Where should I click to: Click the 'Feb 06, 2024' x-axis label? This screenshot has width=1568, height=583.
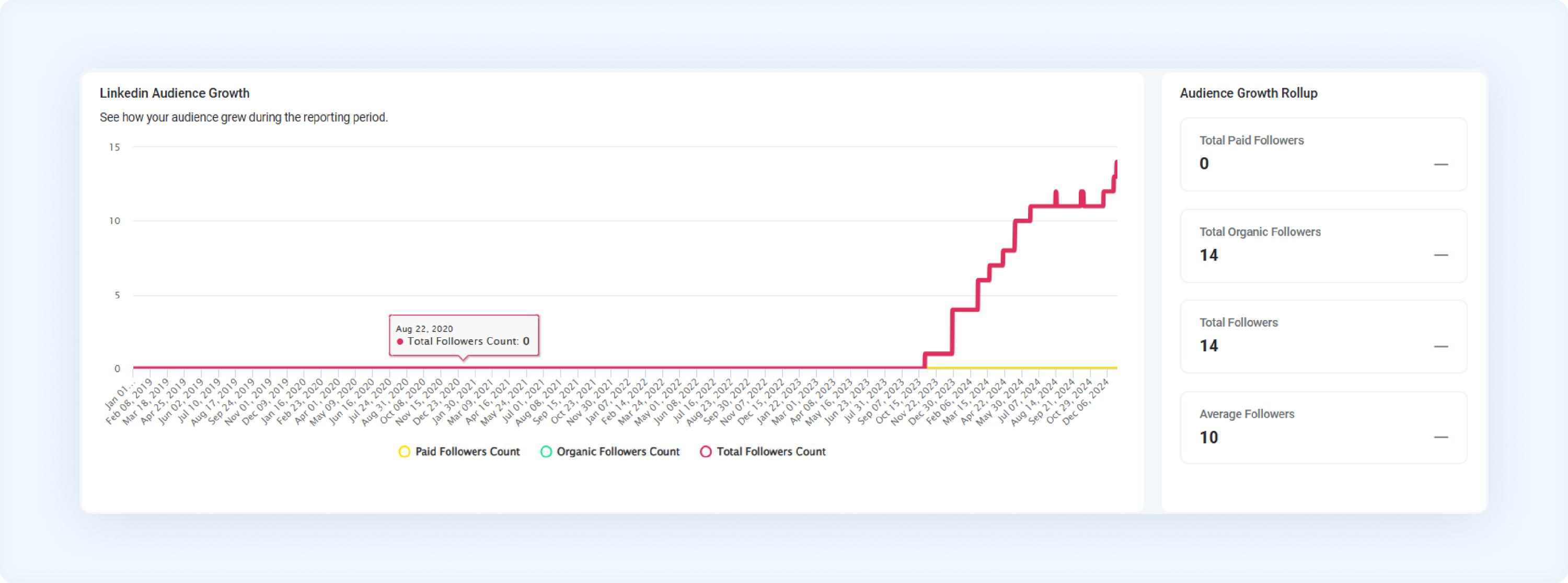950,402
